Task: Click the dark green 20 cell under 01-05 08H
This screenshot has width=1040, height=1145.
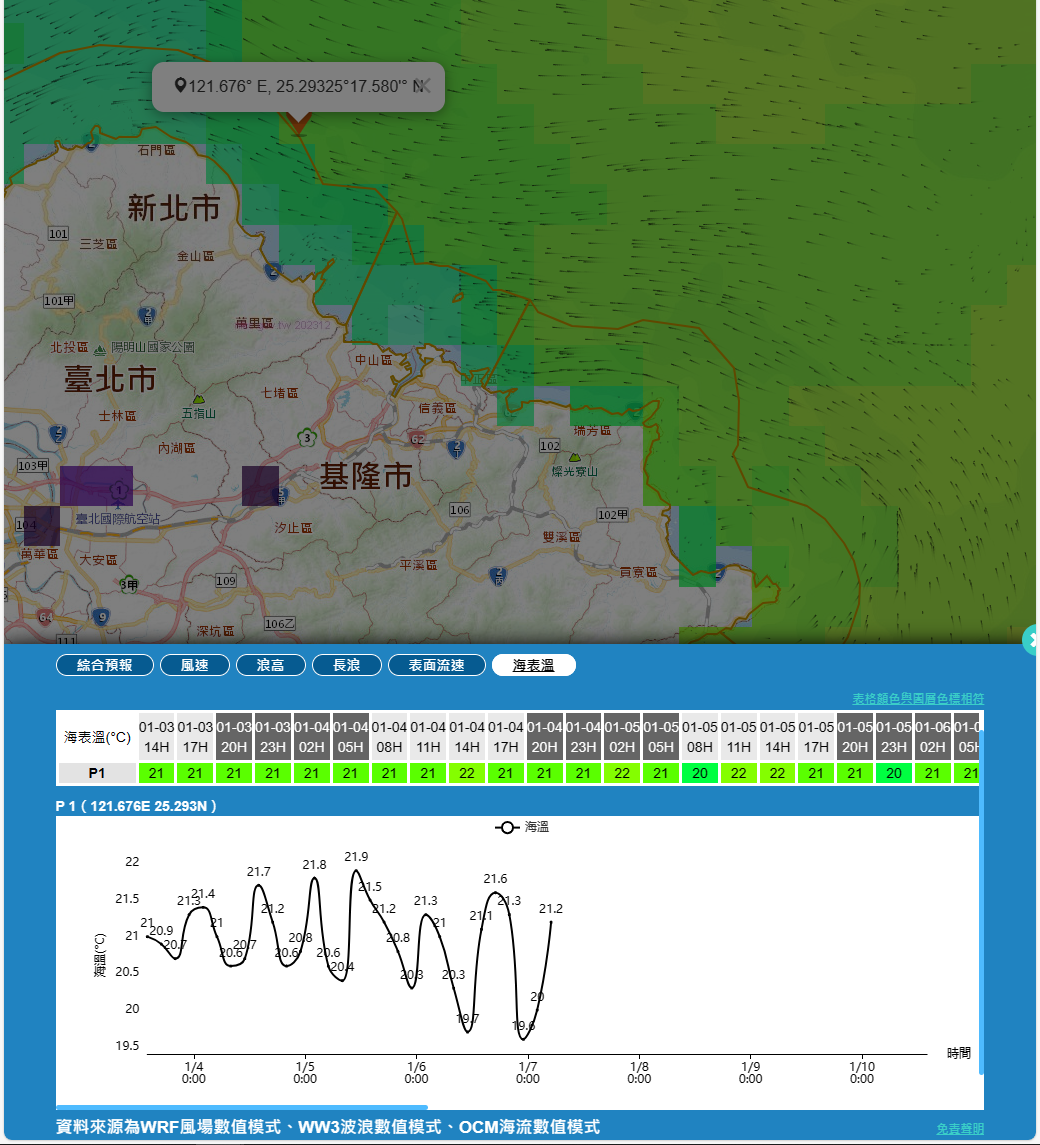Action: pos(700,772)
